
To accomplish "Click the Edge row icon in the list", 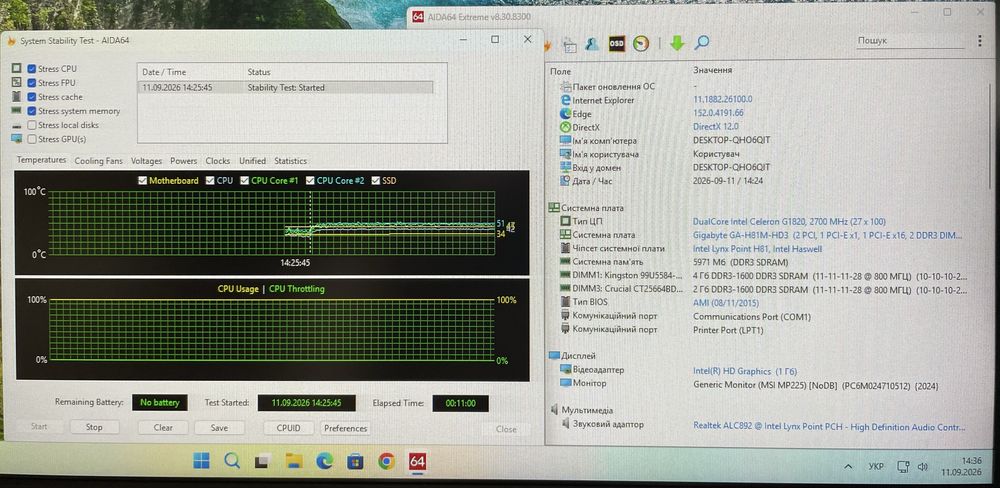I will click(x=565, y=114).
